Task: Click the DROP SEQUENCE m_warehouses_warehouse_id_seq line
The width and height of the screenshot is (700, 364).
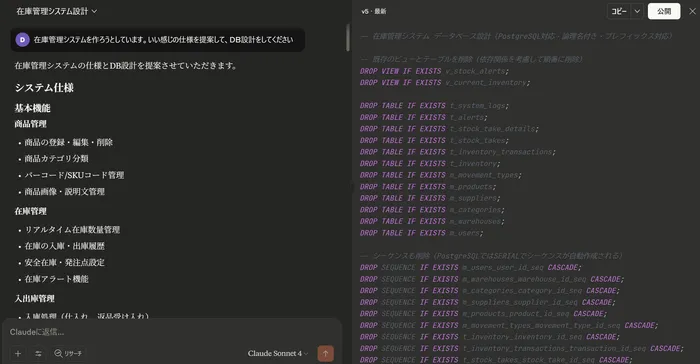Action: point(492,279)
